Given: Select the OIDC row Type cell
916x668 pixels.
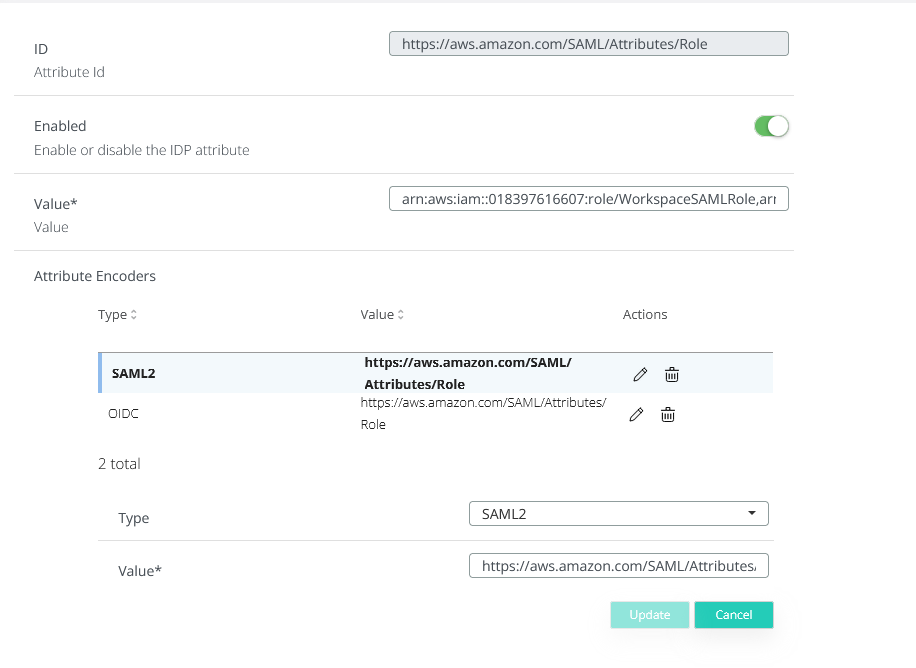Looking at the screenshot, I should (x=123, y=413).
